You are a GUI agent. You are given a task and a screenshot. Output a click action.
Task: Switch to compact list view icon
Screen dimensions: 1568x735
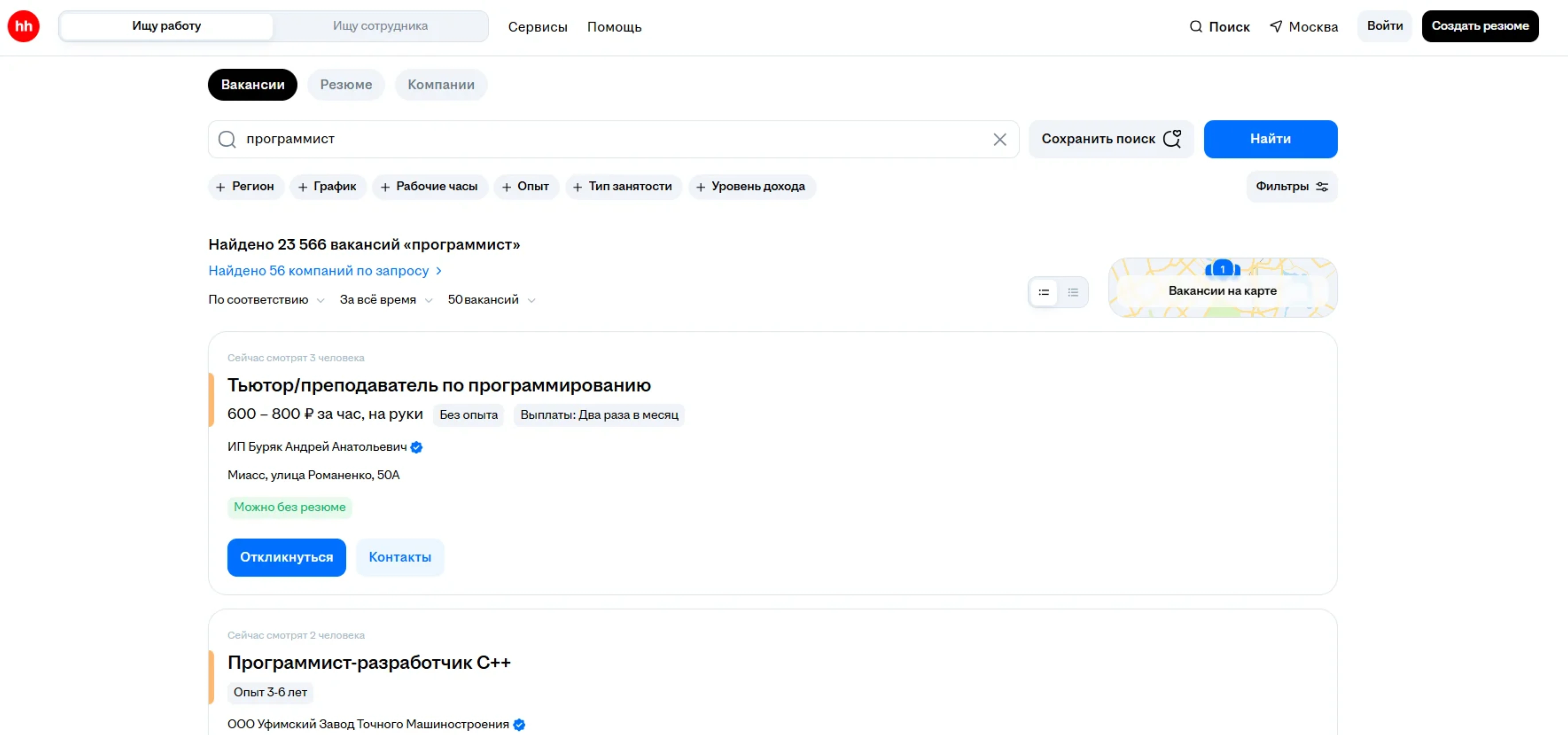coord(1073,293)
